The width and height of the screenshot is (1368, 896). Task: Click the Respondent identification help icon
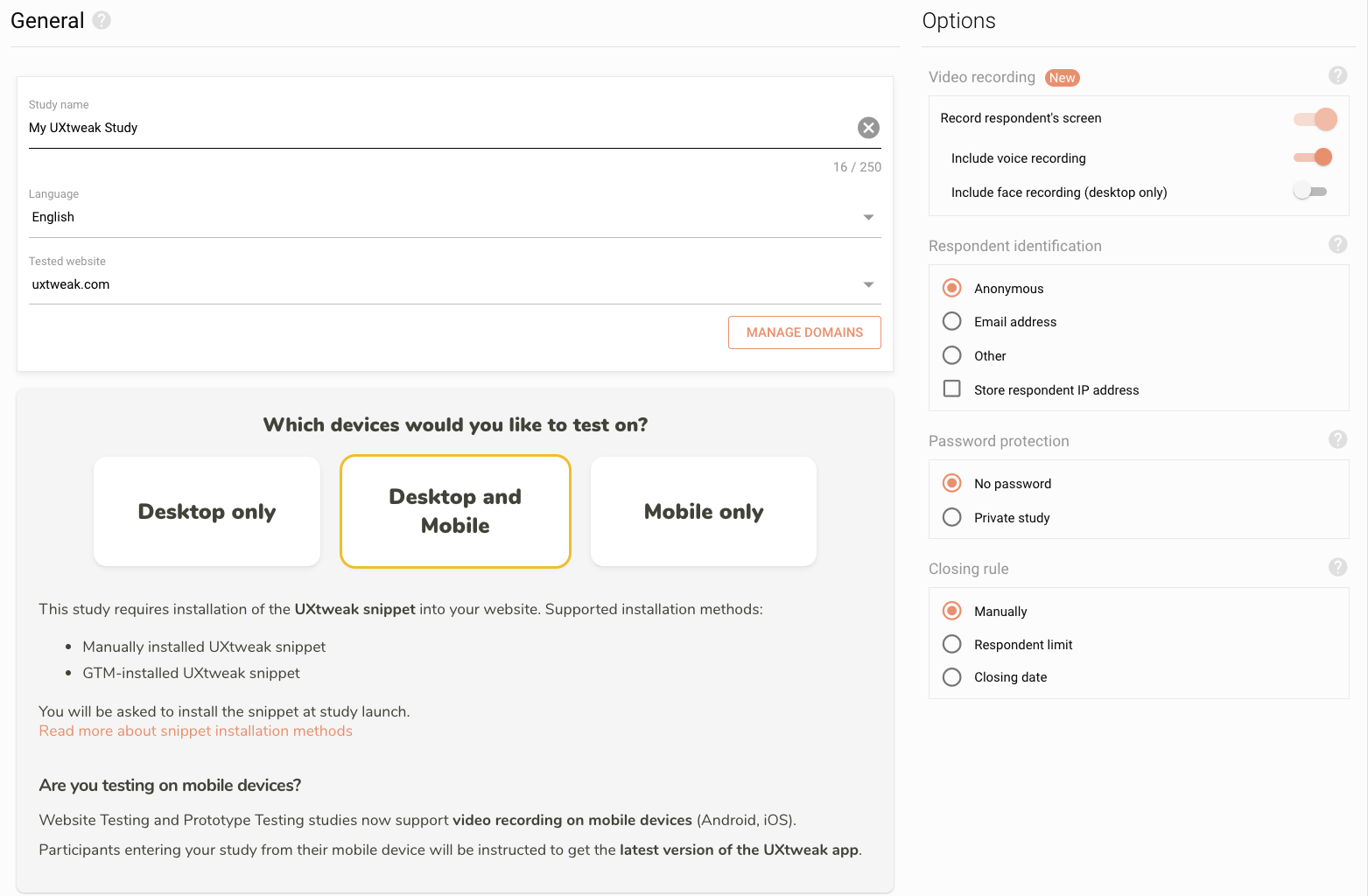[x=1337, y=244]
